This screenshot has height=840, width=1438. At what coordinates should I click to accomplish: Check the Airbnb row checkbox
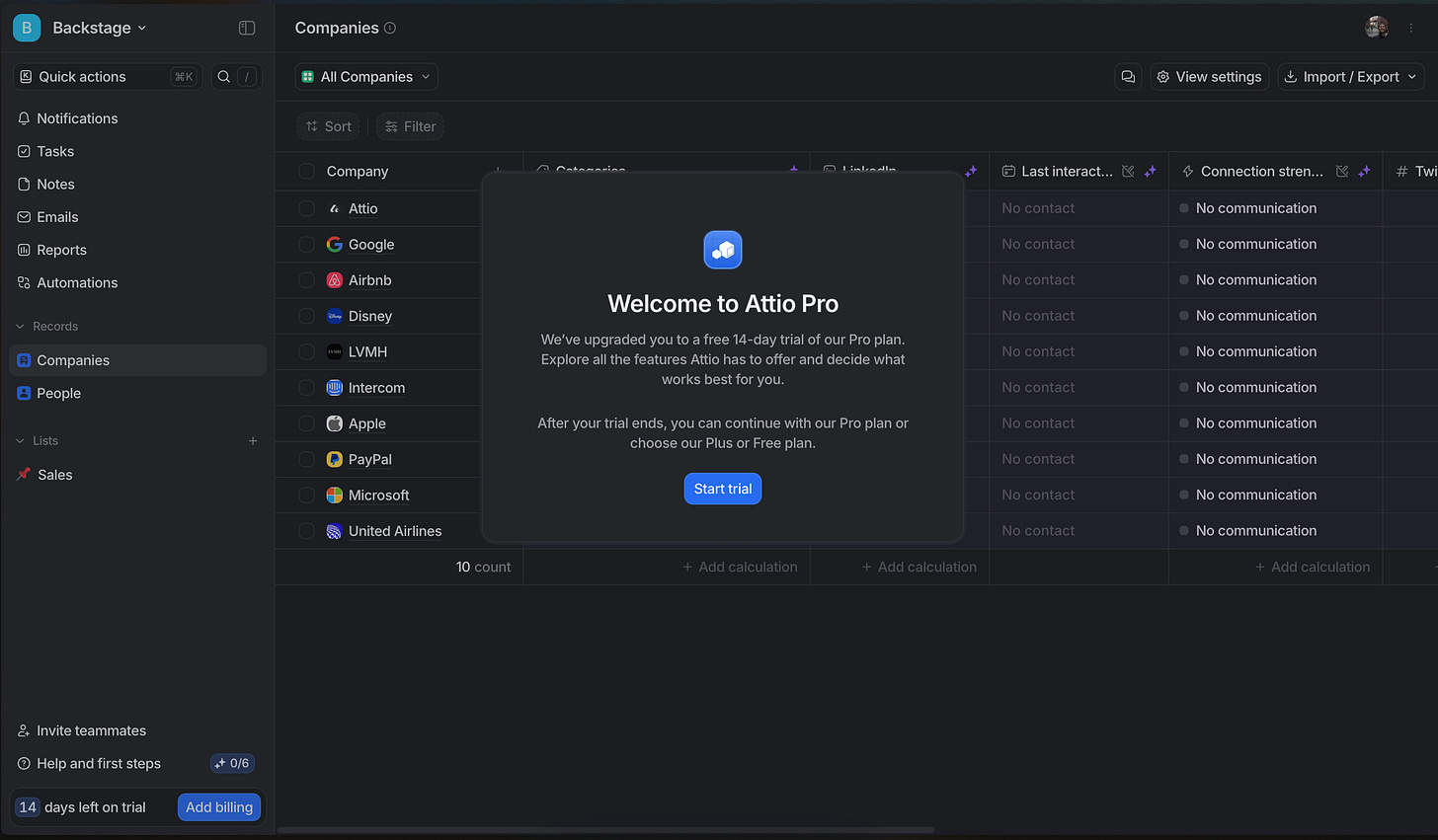tap(307, 280)
